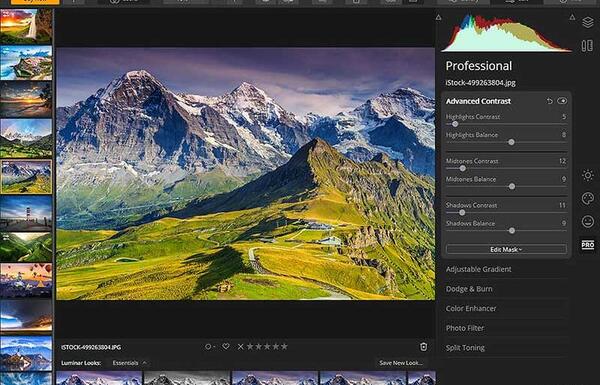Open Luminar Looks Essentials category dropdown

pos(129,363)
